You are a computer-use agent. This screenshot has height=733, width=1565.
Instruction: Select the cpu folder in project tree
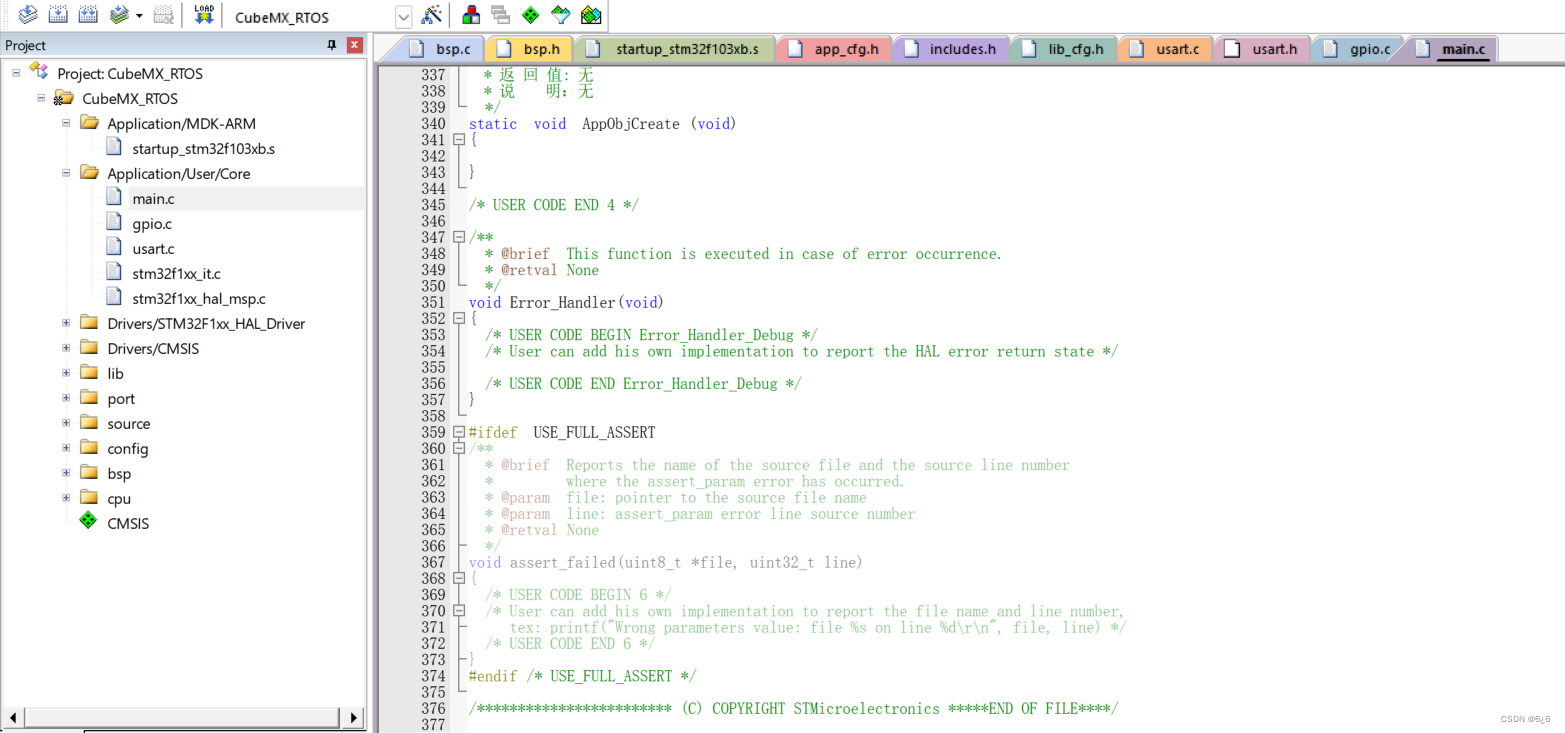point(119,499)
